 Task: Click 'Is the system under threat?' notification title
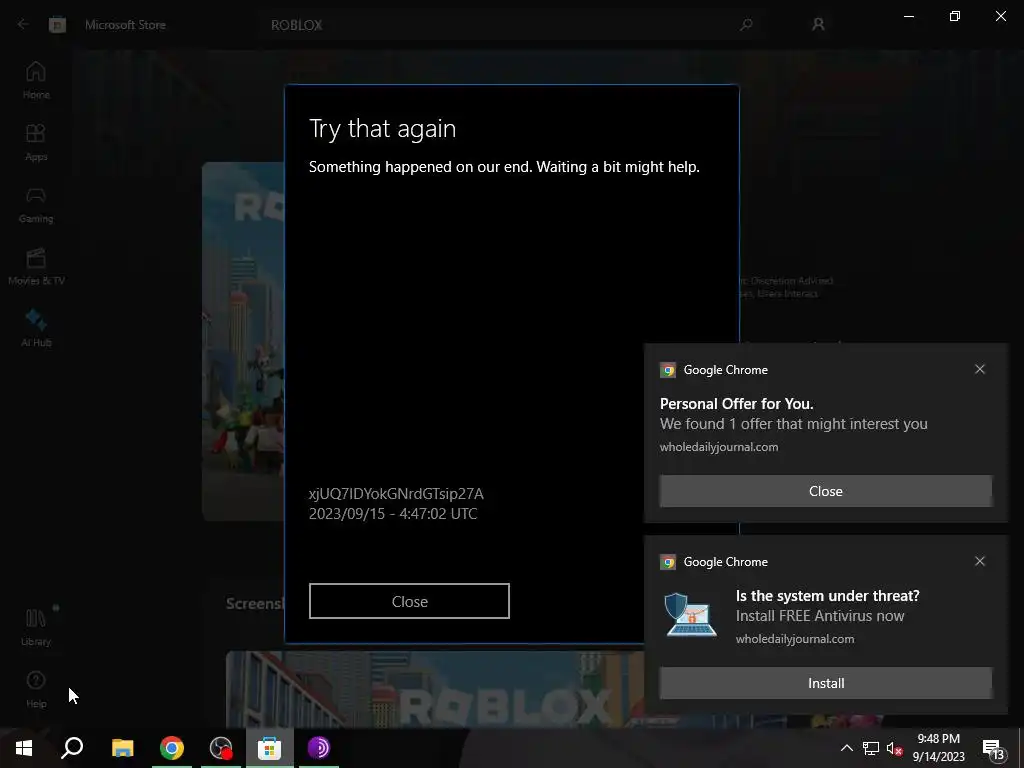pyautogui.click(x=827, y=596)
